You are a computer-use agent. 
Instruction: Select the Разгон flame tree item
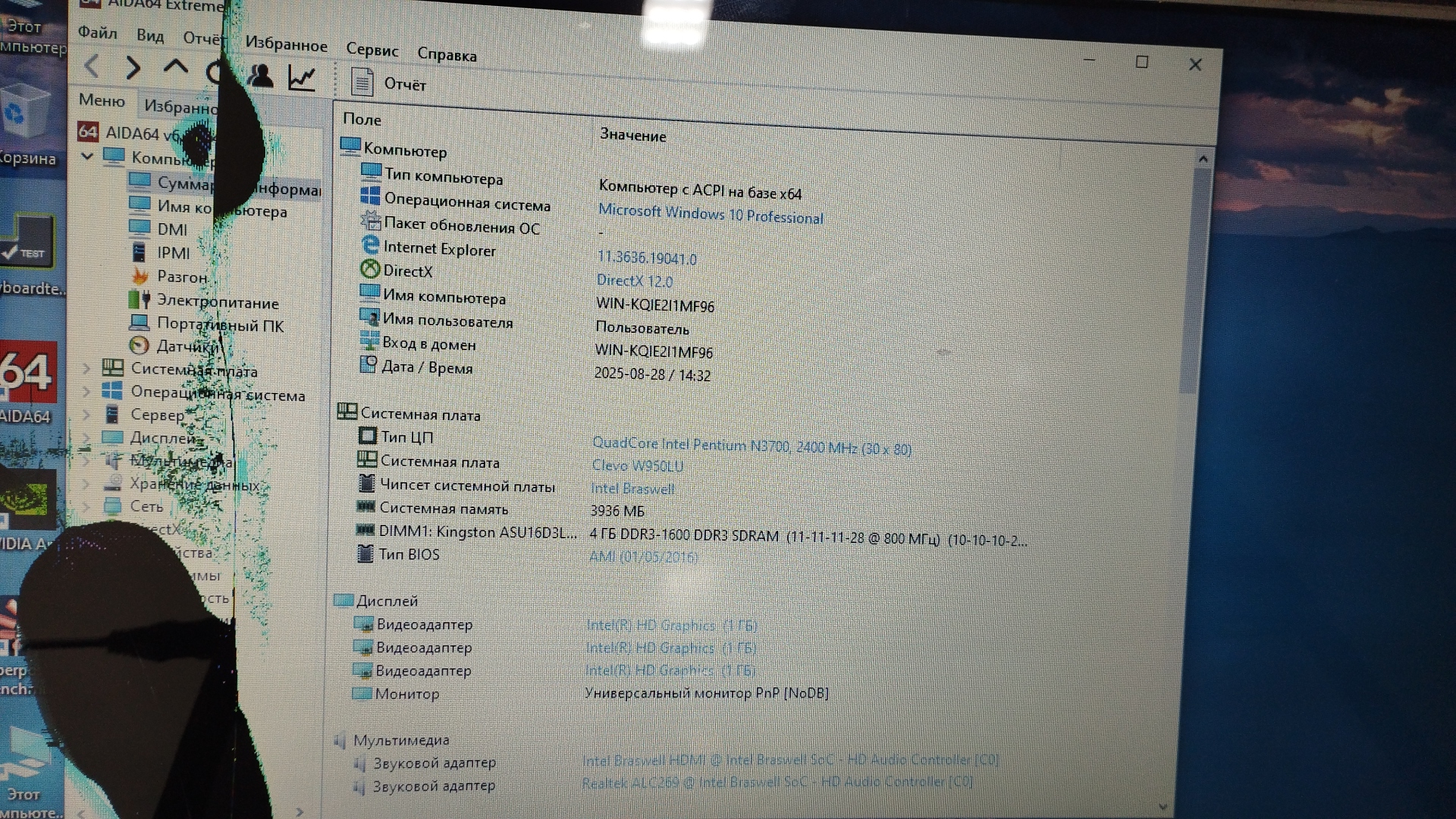click(181, 277)
